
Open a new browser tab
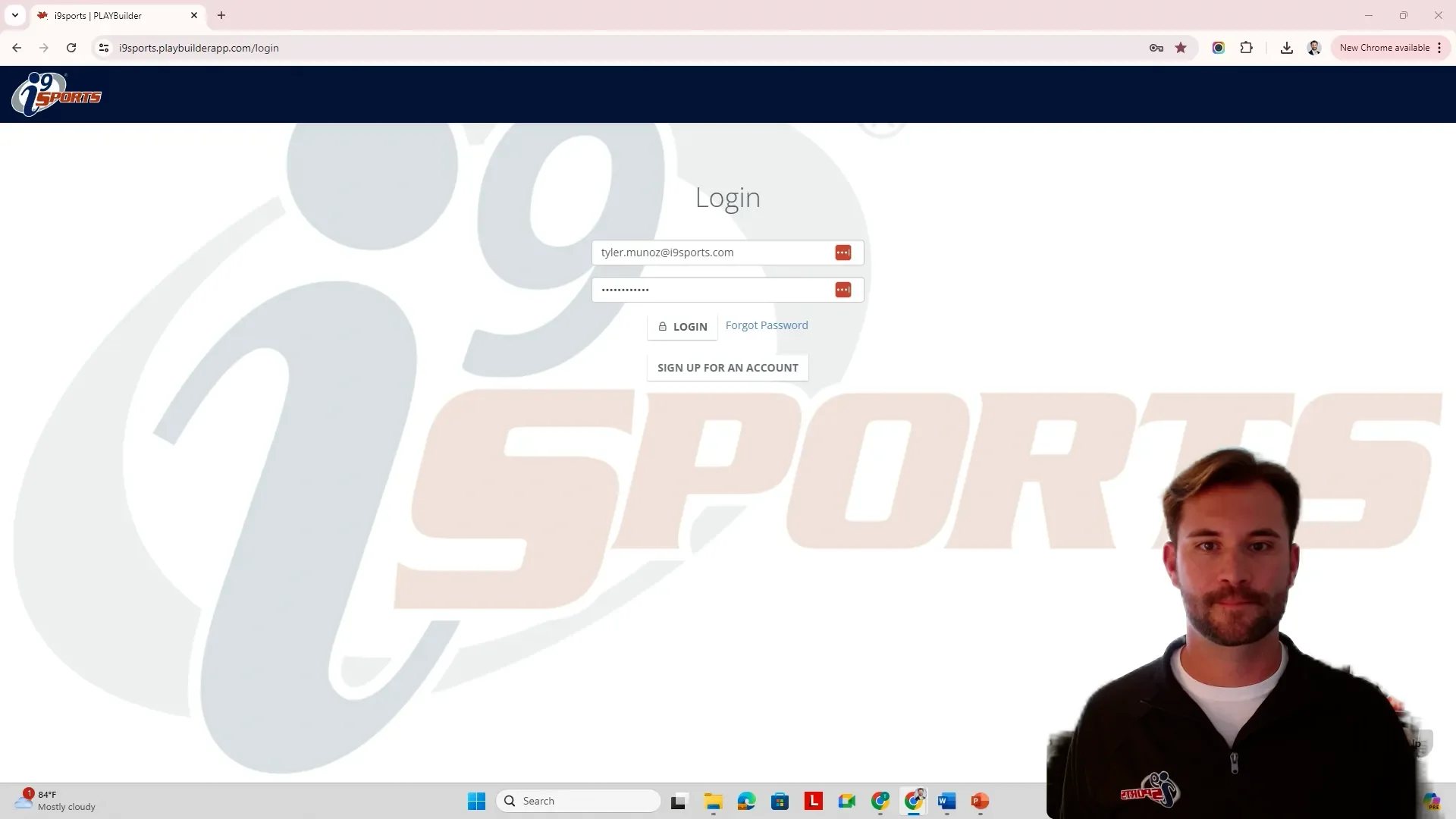click(x=221, y=15)
